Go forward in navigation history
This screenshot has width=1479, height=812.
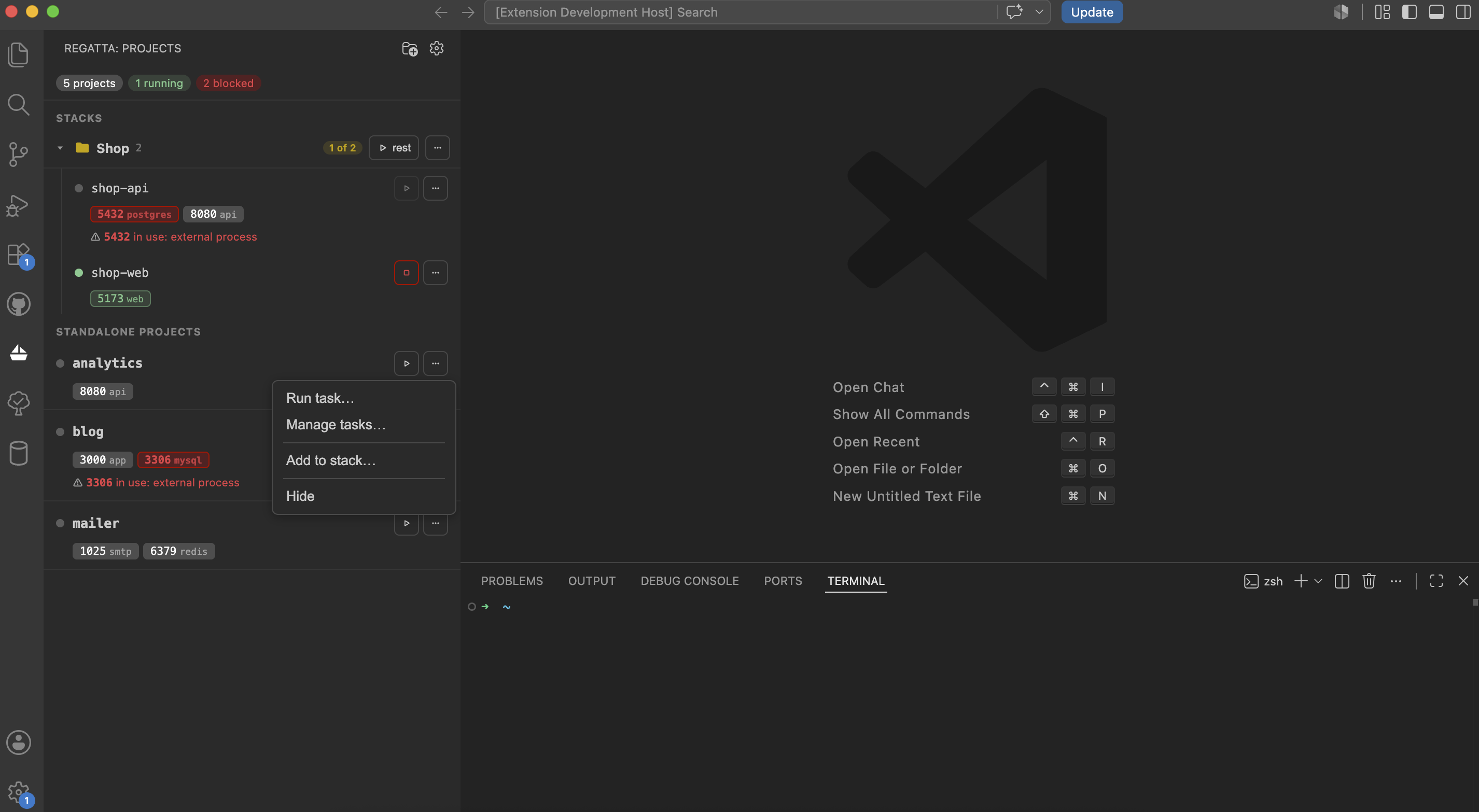coord(468,12)
